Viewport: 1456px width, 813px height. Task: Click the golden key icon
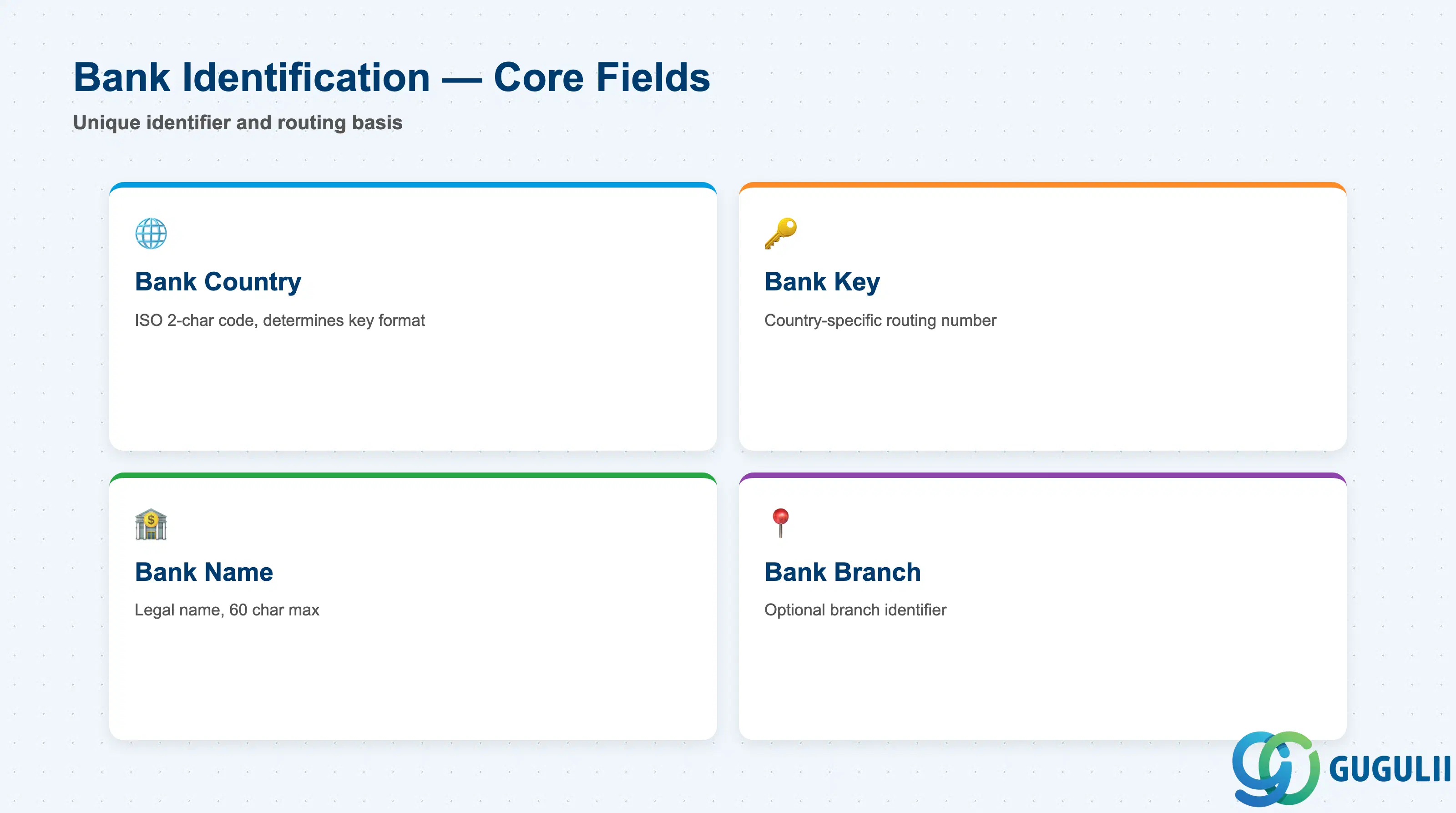pyautogui.click(x=781, y=233)
